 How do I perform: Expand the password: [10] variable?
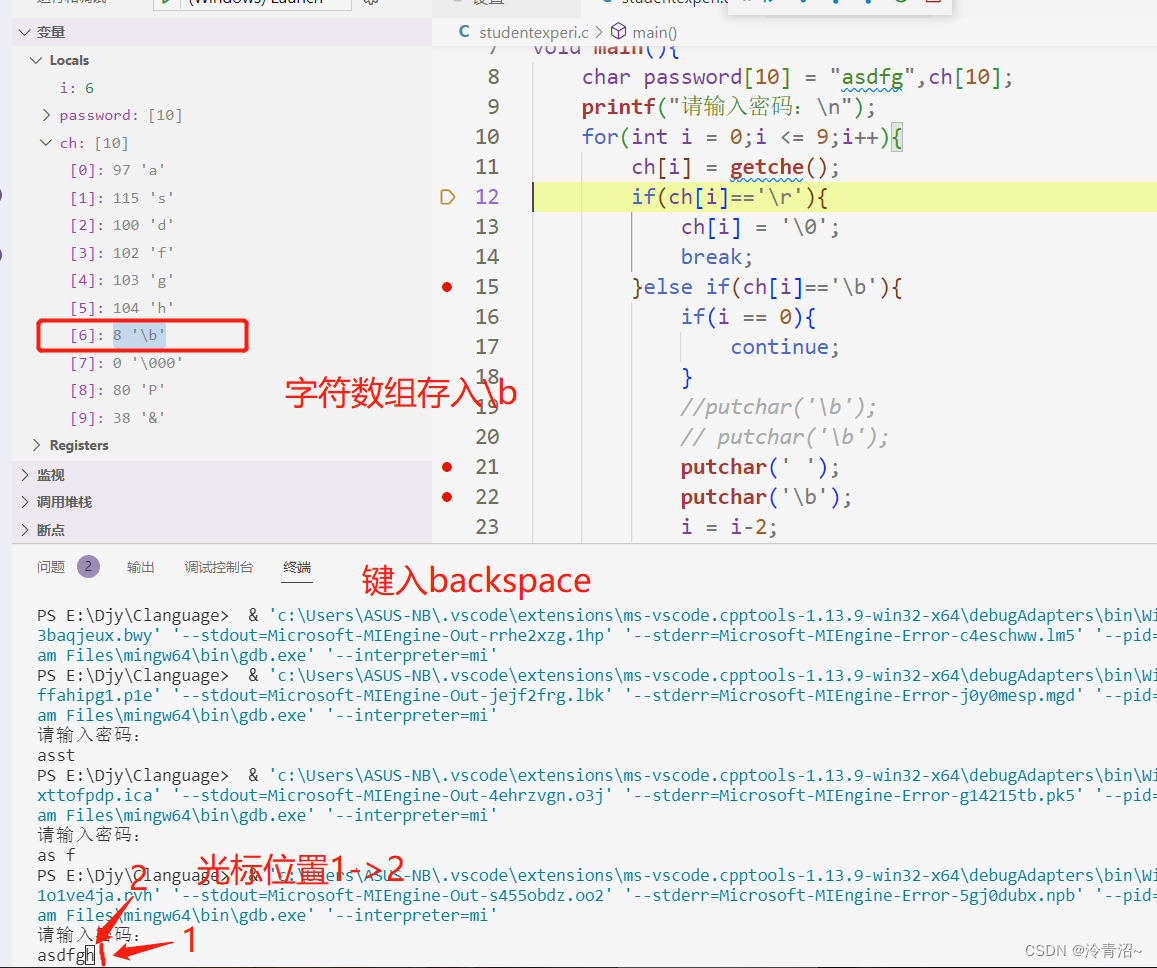(x=46, y=114)
